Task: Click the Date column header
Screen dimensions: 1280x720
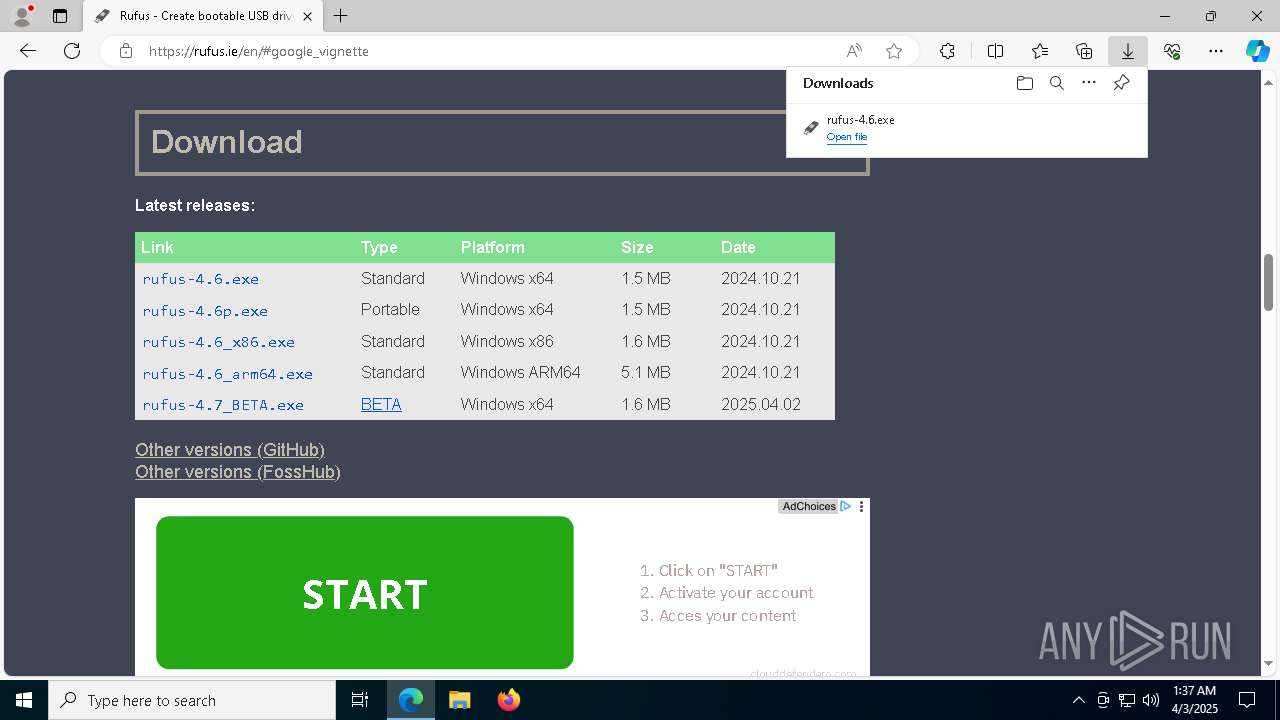Action: click(x=738, y=247)
